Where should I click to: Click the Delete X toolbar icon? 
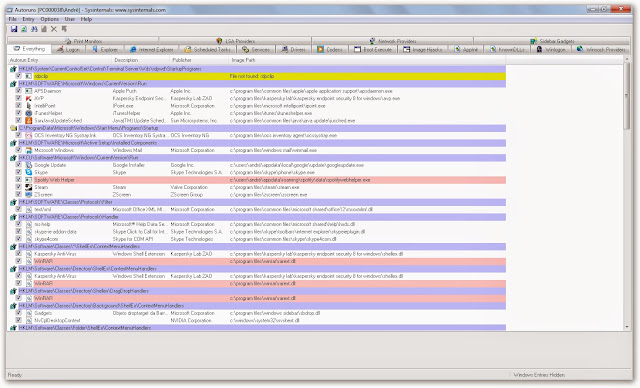(x=54, y=29)
